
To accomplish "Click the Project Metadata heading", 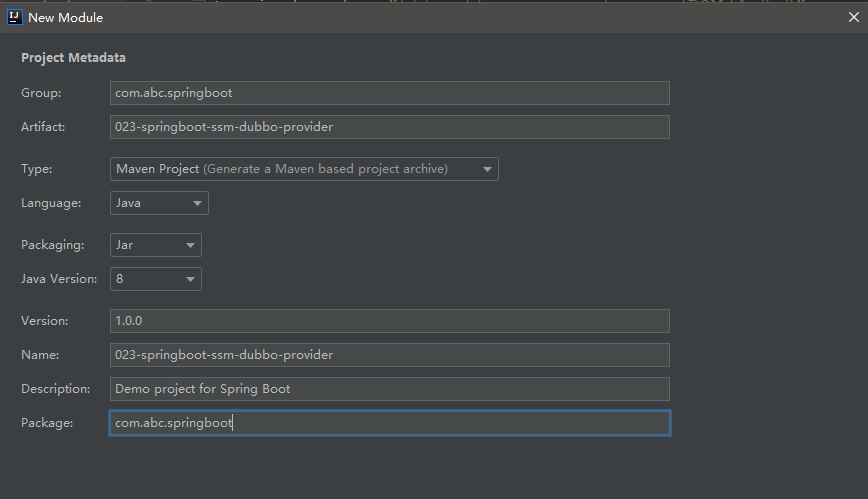I will pyautogui.click(x=73, y=58).
